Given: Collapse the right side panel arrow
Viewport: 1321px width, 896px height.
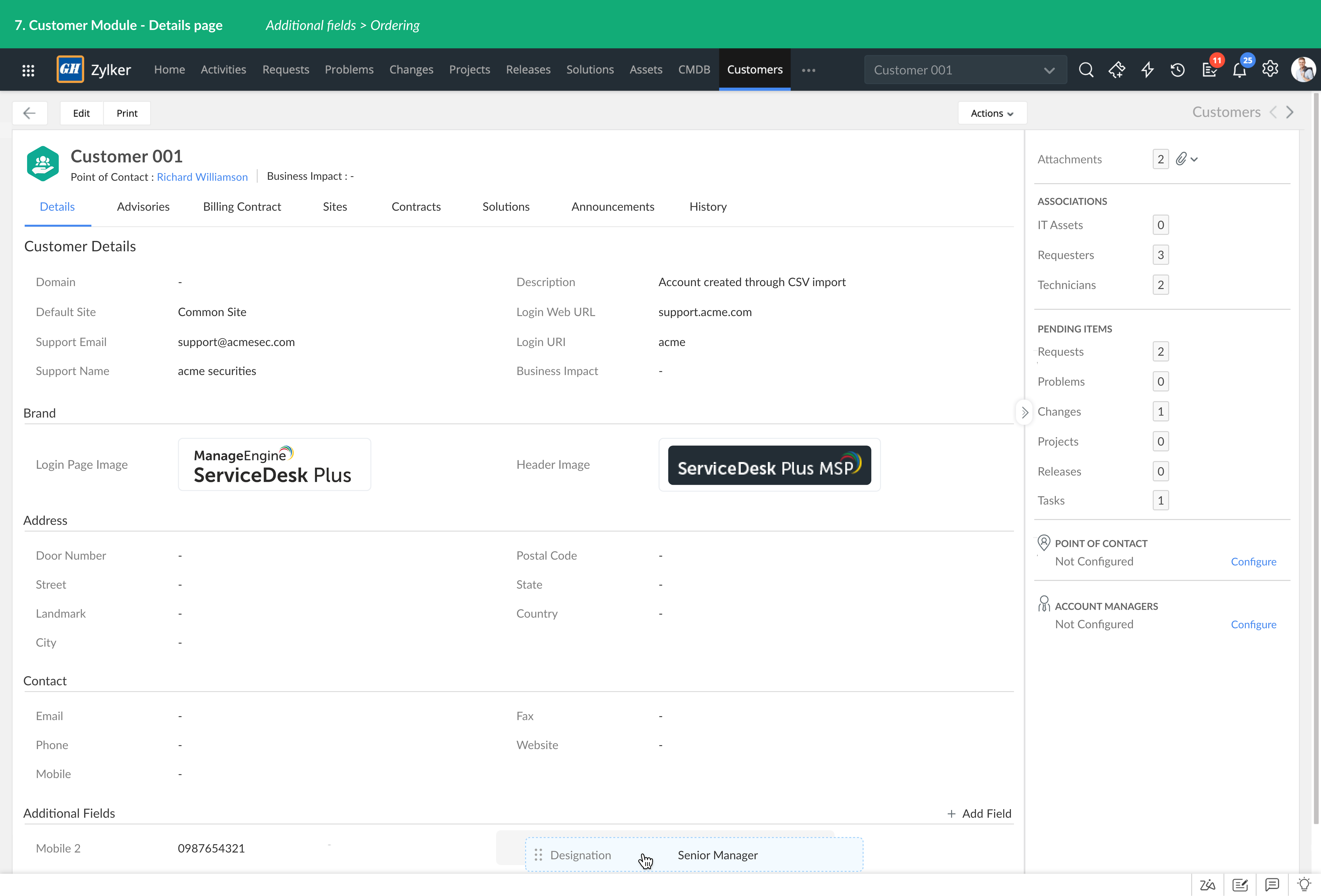Looking at the screenshot, I should (1024, 412).
